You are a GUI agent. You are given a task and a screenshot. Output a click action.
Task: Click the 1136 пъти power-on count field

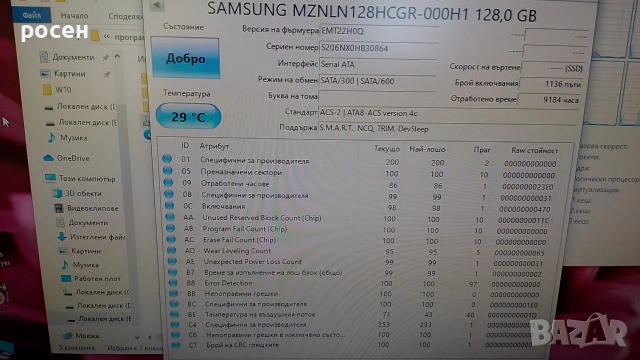[x=551, y=84]
